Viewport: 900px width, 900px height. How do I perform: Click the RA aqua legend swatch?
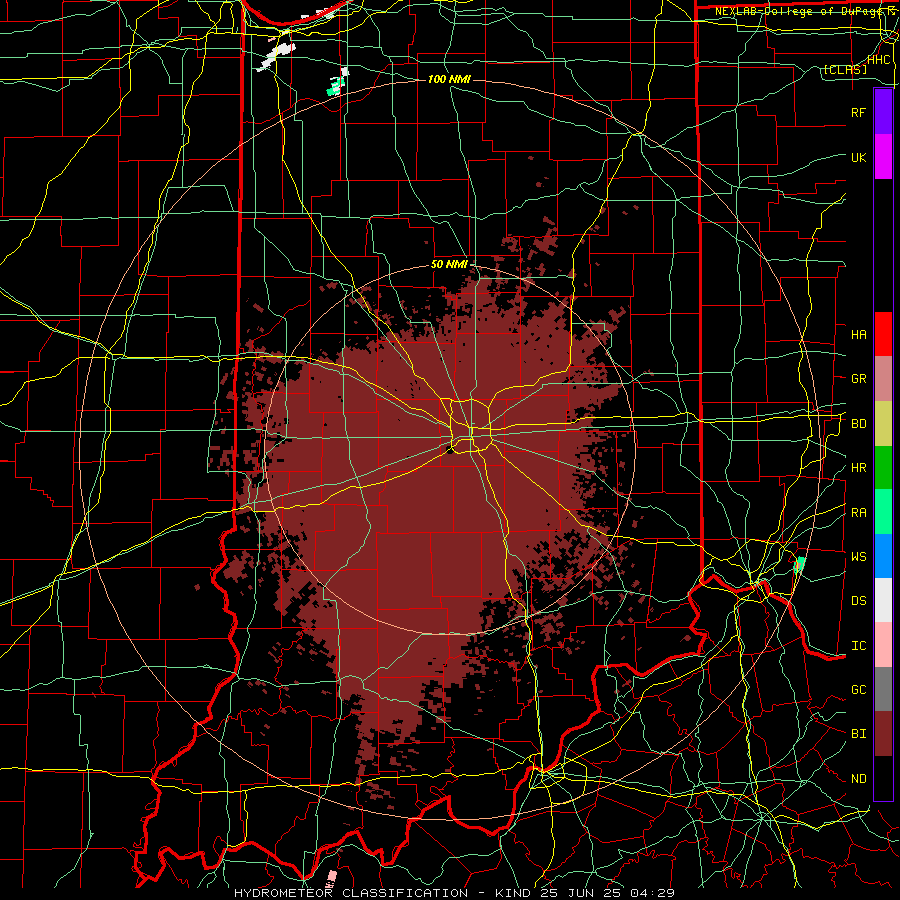(883, 512)
